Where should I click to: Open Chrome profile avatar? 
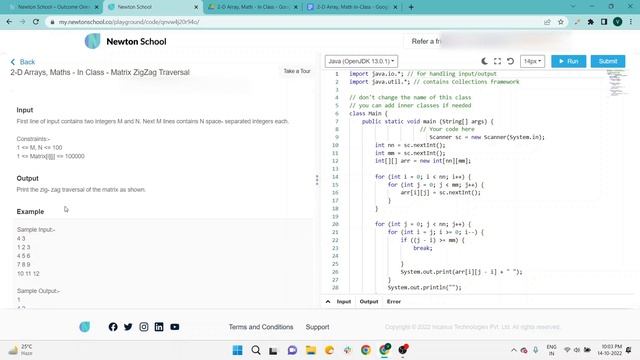click(x=618, y=22)
